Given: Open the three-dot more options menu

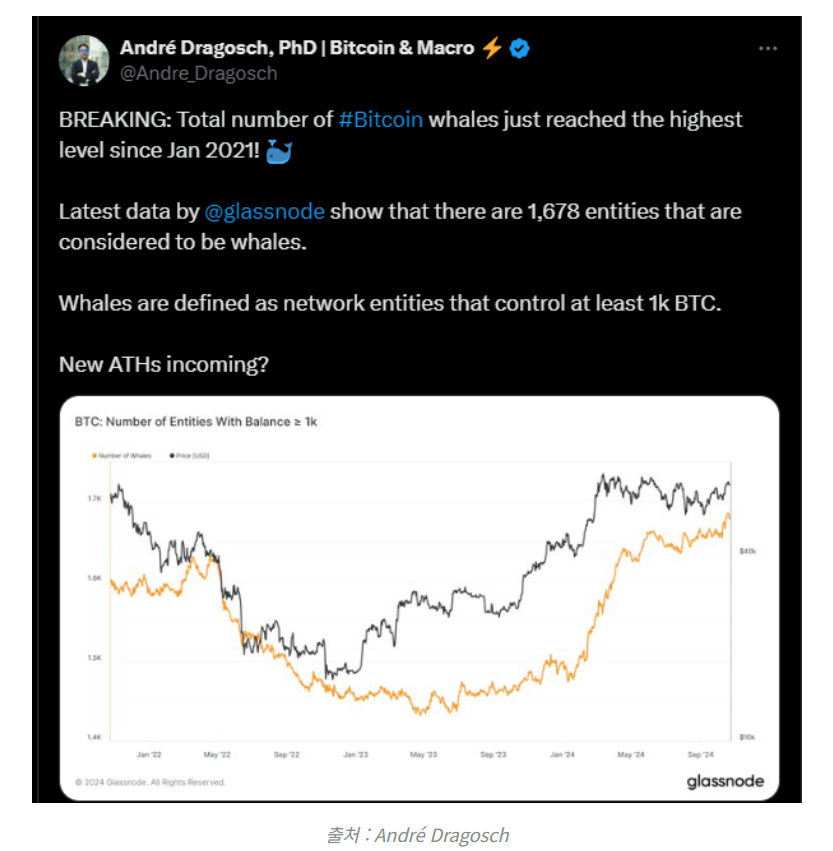Looking at the screenshot, I should coord(767,49).
